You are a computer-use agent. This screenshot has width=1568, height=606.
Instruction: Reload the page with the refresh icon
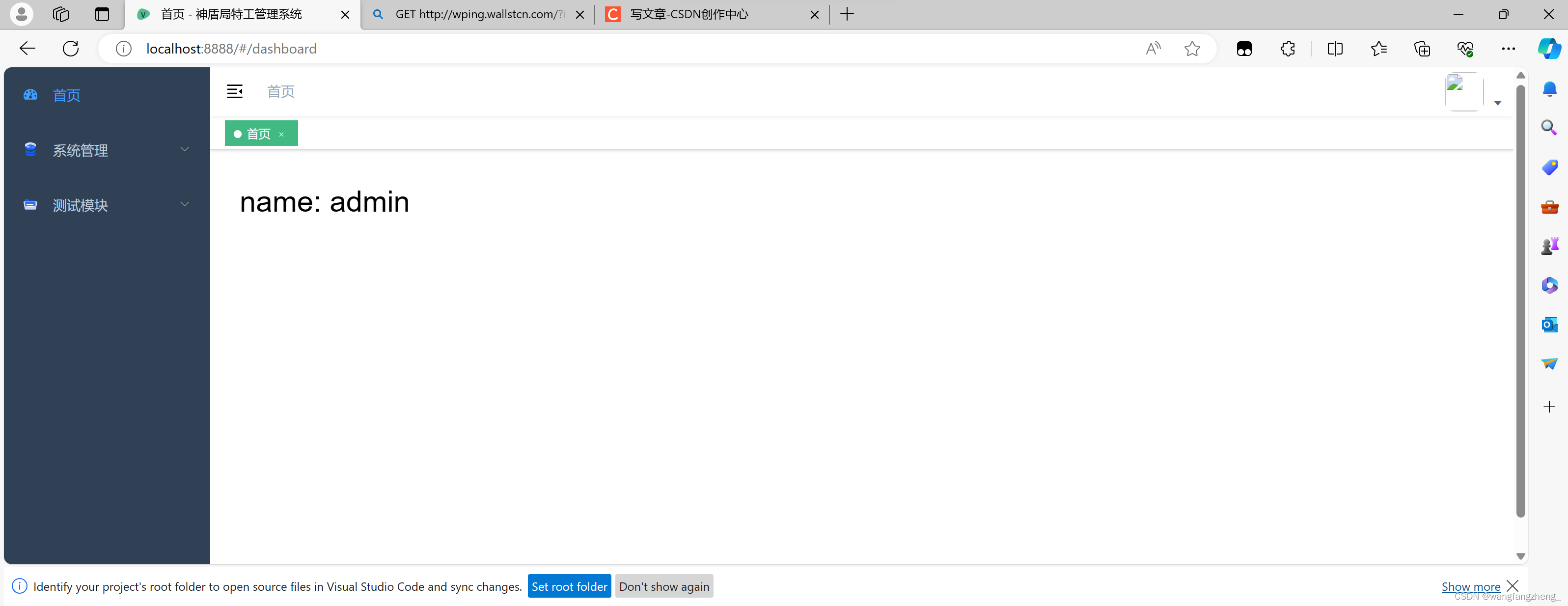tap(71, 49)
